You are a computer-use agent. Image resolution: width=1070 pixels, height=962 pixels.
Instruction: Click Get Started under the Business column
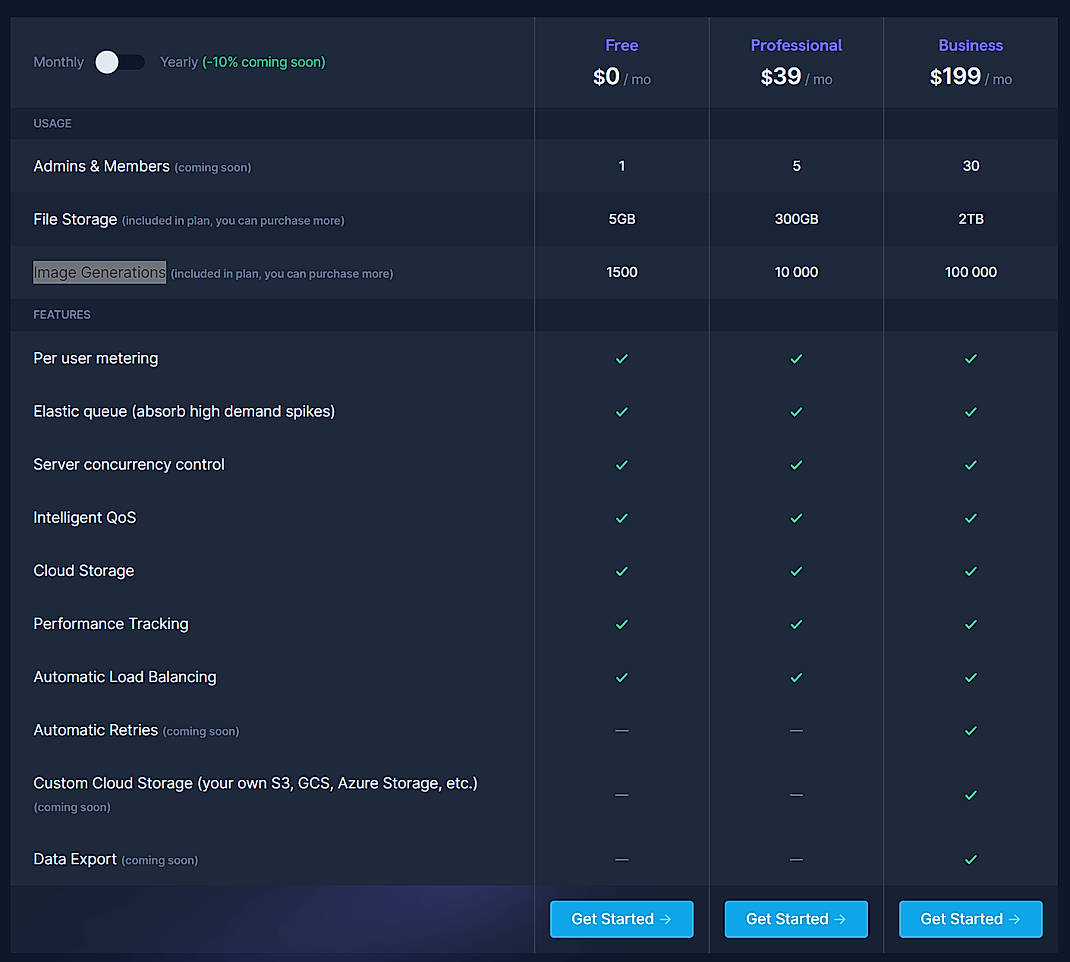(x=970, y=919)
